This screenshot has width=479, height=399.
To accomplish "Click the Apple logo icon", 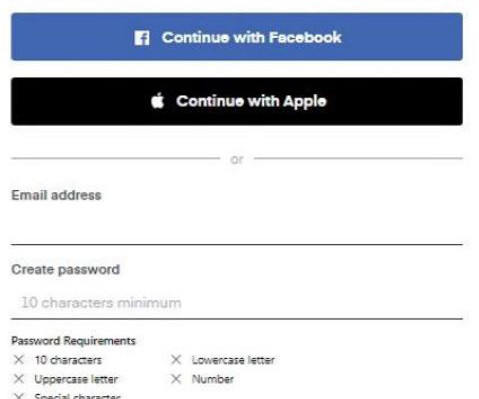I will tap(158, 101).
